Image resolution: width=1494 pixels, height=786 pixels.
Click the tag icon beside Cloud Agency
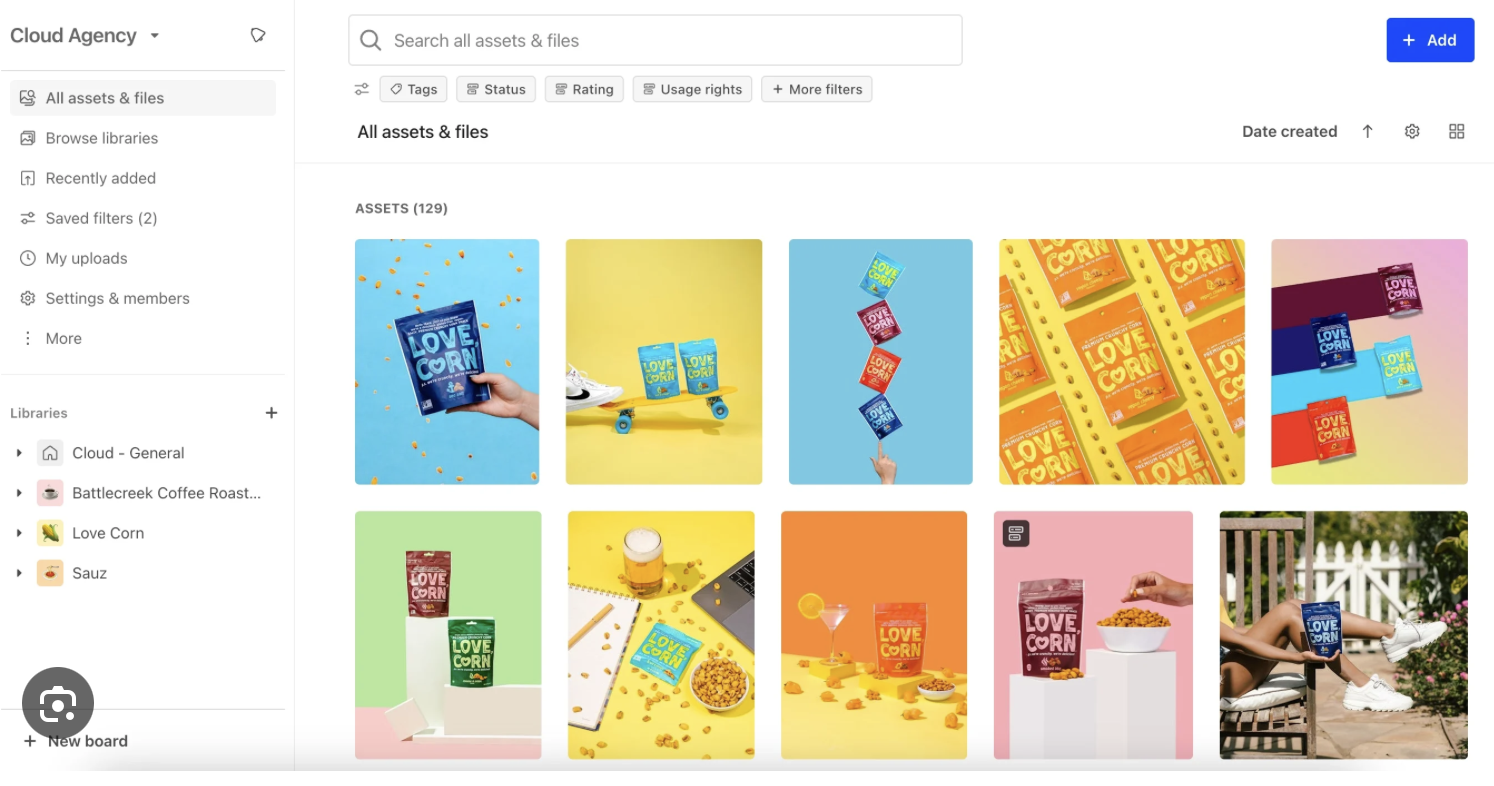point(258,35)
